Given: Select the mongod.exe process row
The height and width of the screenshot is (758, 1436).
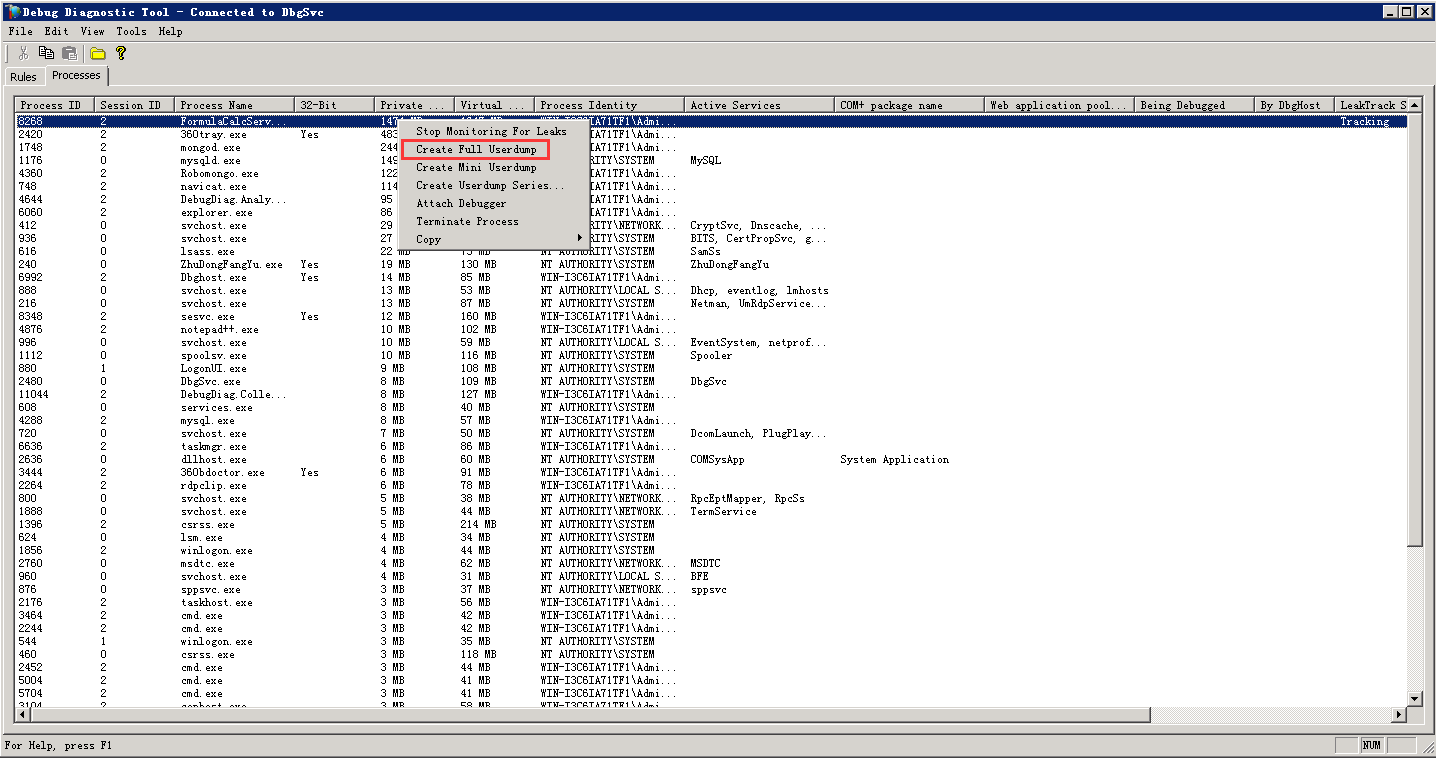Looking at the screenshot, I should pos(711,147).
